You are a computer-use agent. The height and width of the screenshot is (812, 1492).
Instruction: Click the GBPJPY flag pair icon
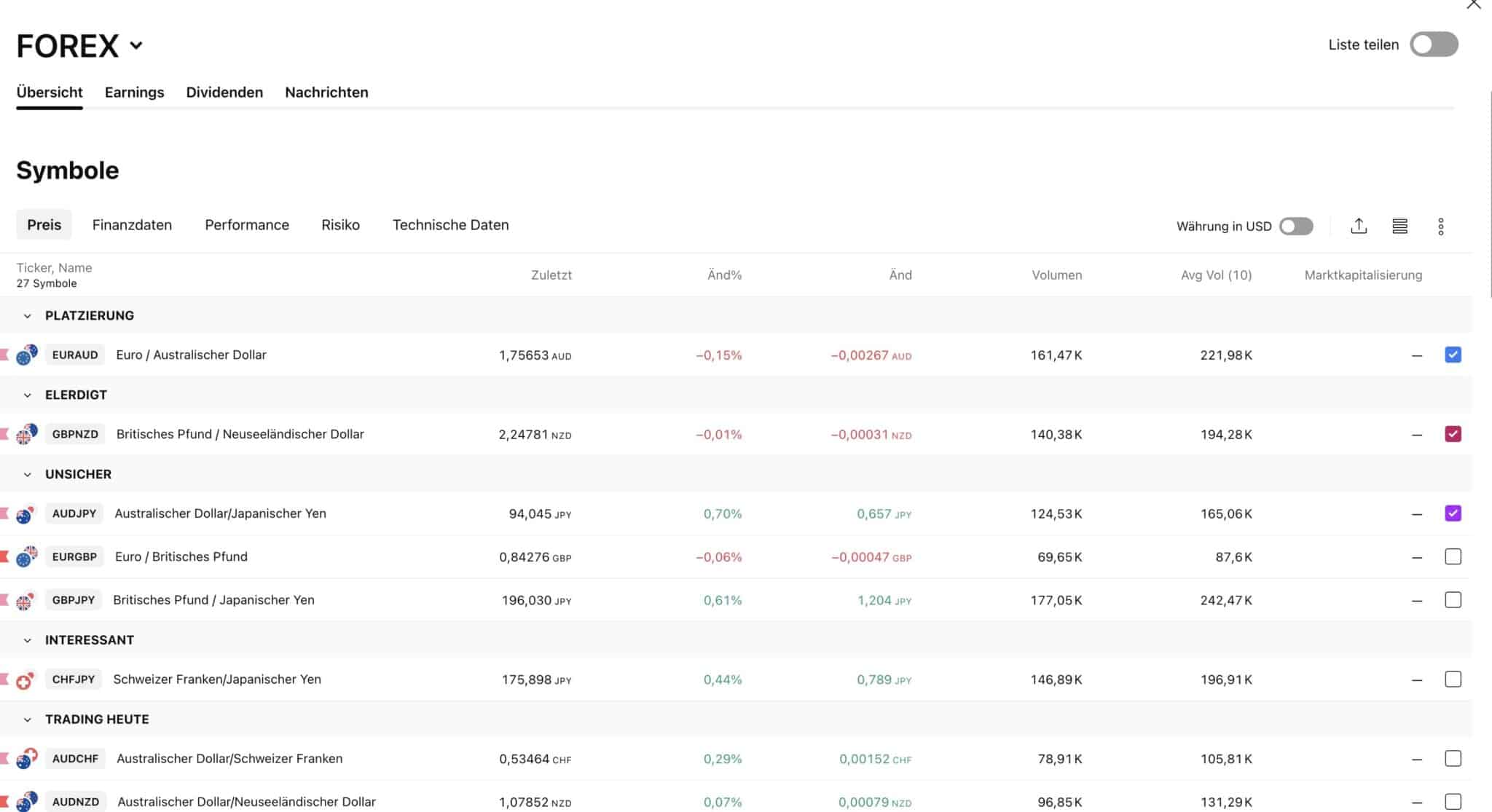[x=25, y=600]
